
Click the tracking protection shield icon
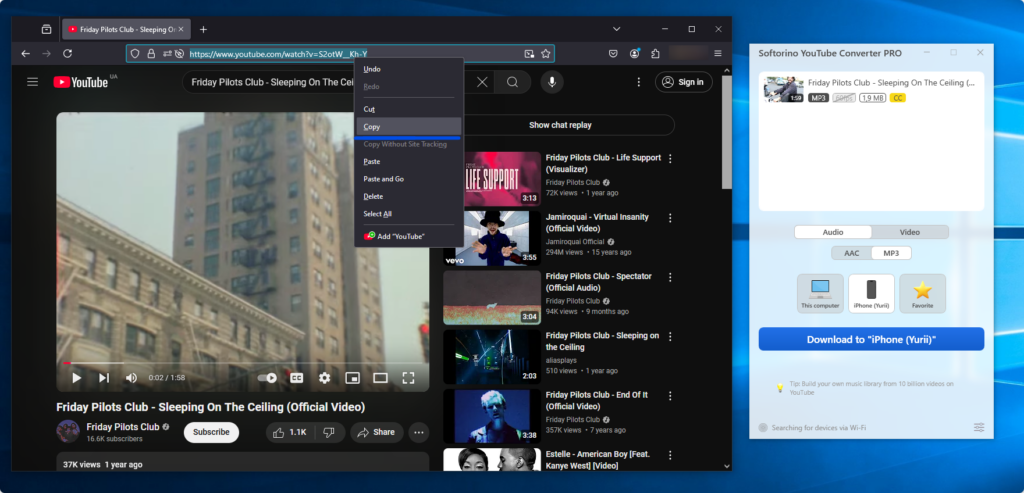[135, 54]
